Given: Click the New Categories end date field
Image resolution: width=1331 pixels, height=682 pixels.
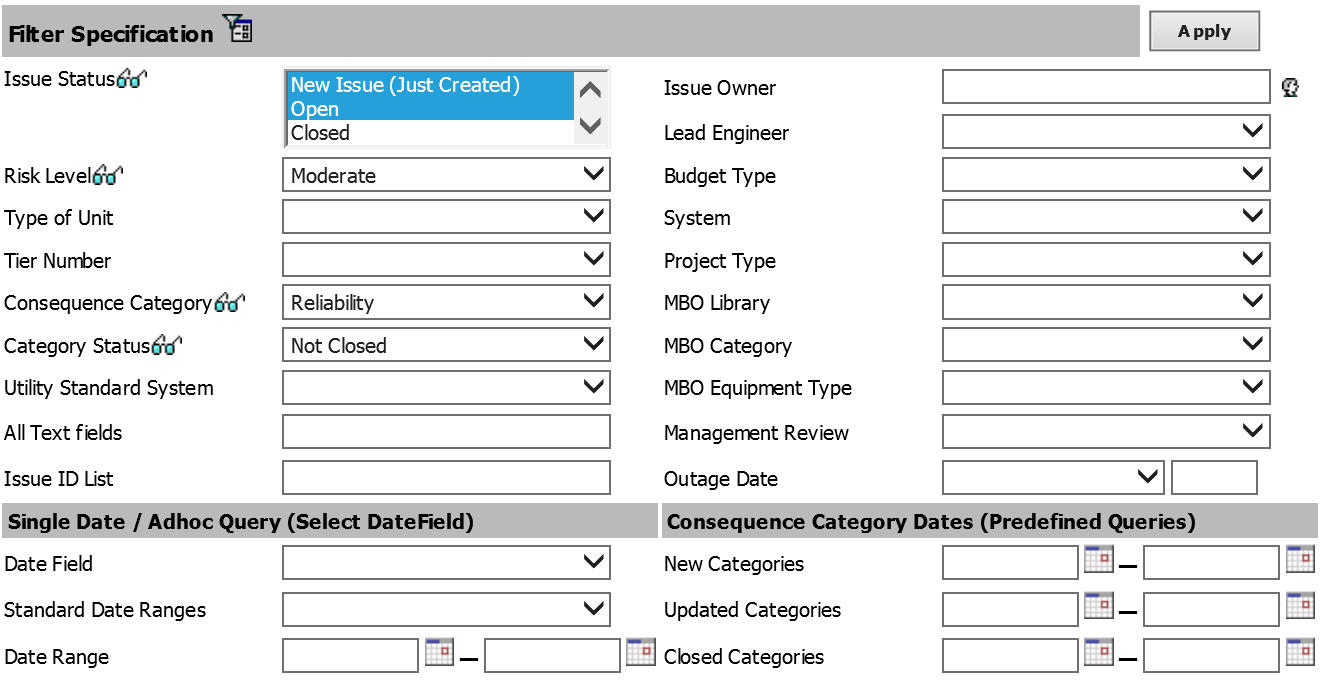Looking at the screenshot, I should [1211, 563].
